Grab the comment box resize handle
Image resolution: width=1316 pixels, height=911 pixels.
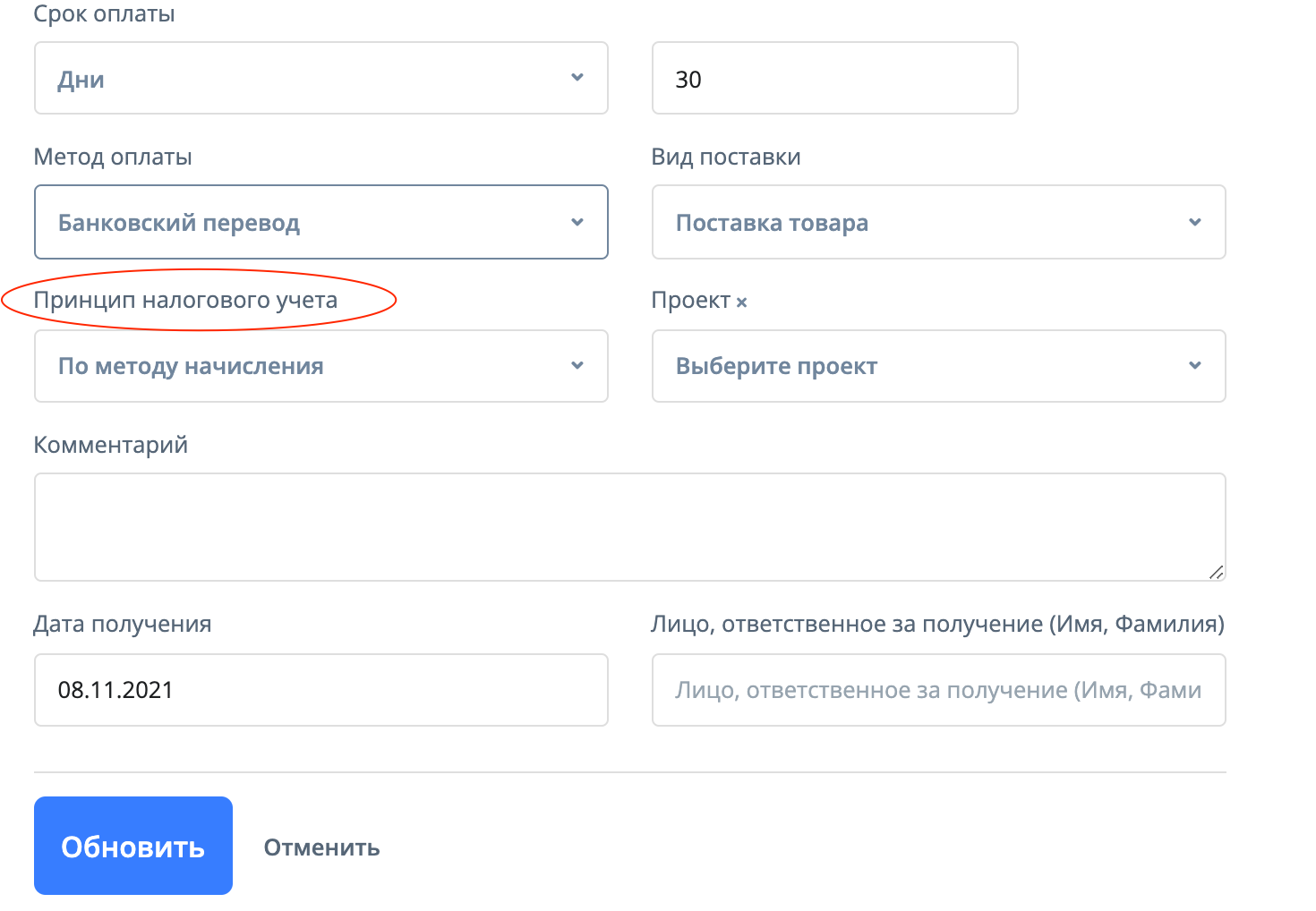[x=1215, y=572]
